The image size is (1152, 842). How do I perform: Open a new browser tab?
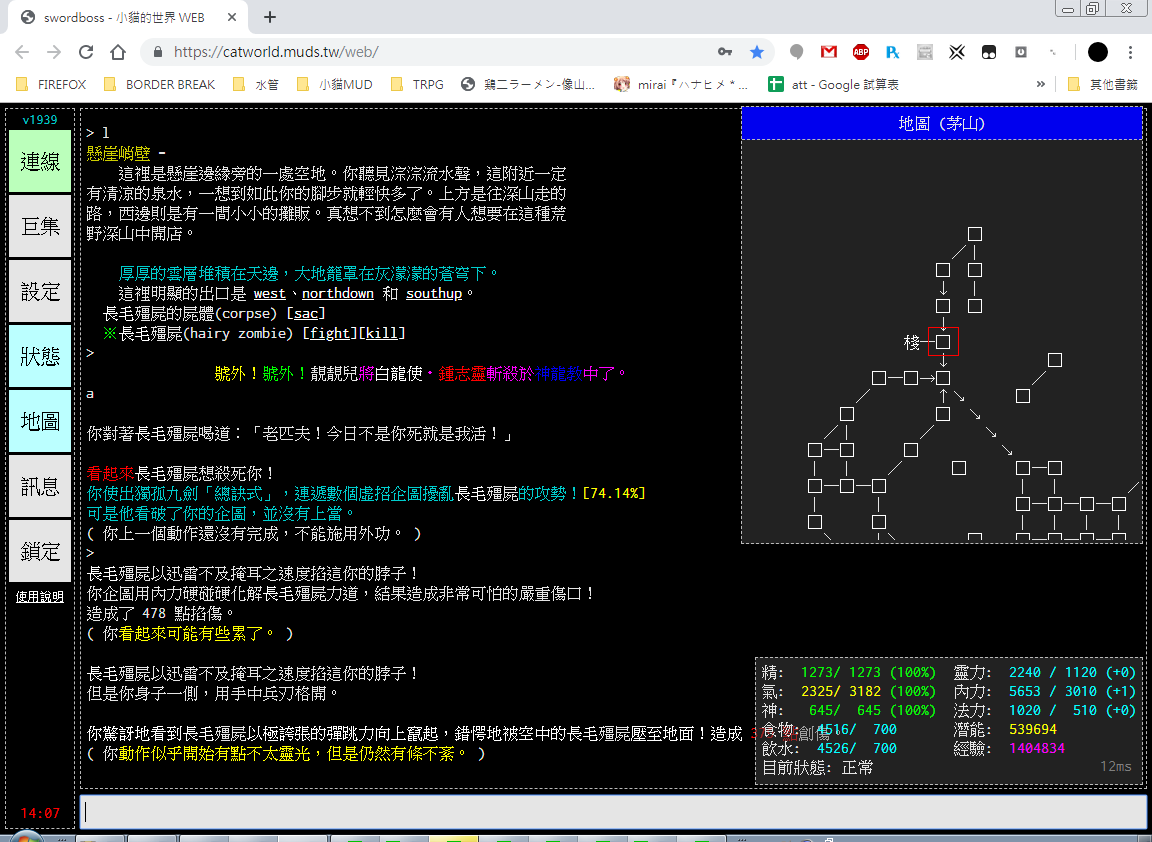[x=270, y=17]
